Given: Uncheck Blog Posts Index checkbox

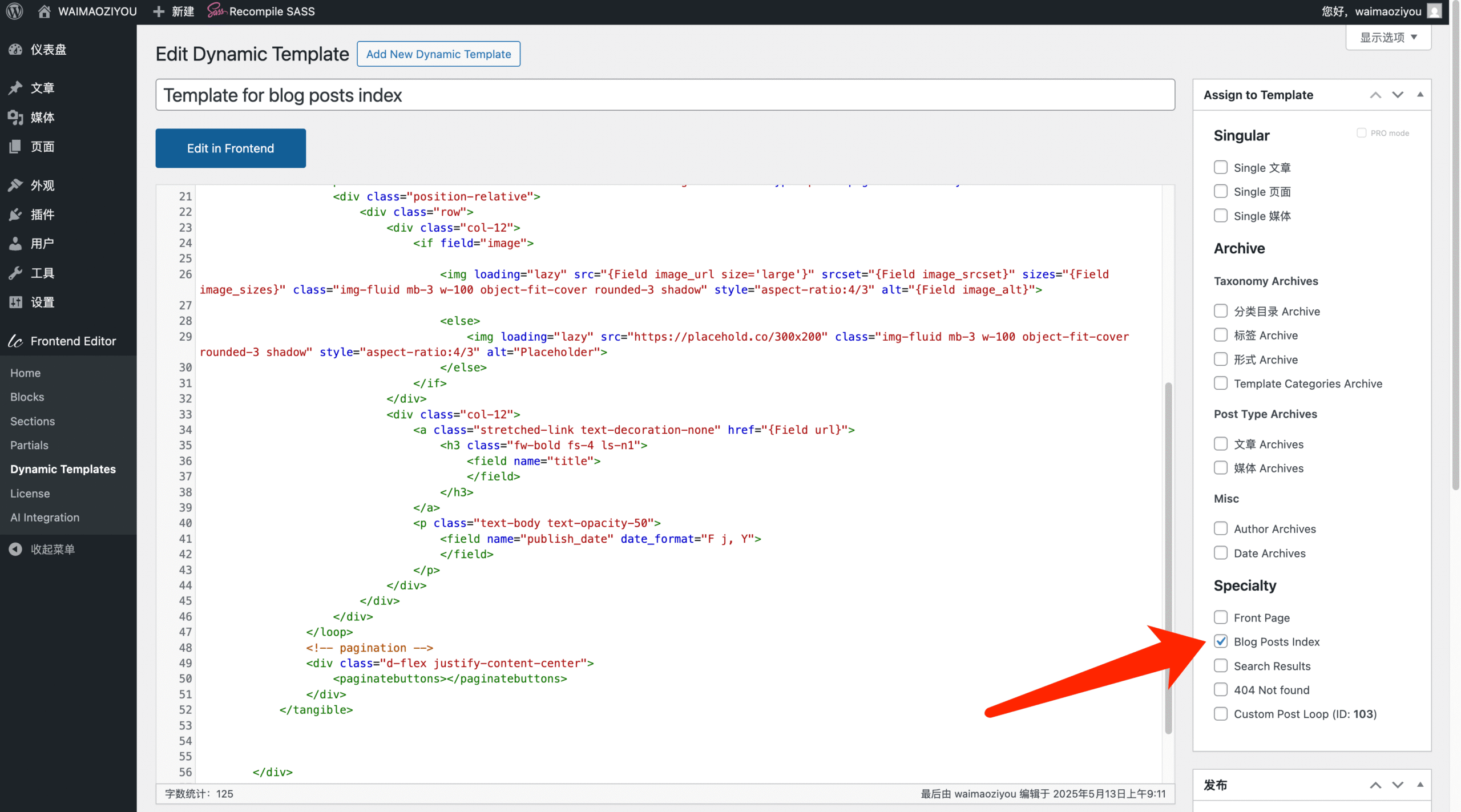Looking at the screenshot, I should (1221, 641).
